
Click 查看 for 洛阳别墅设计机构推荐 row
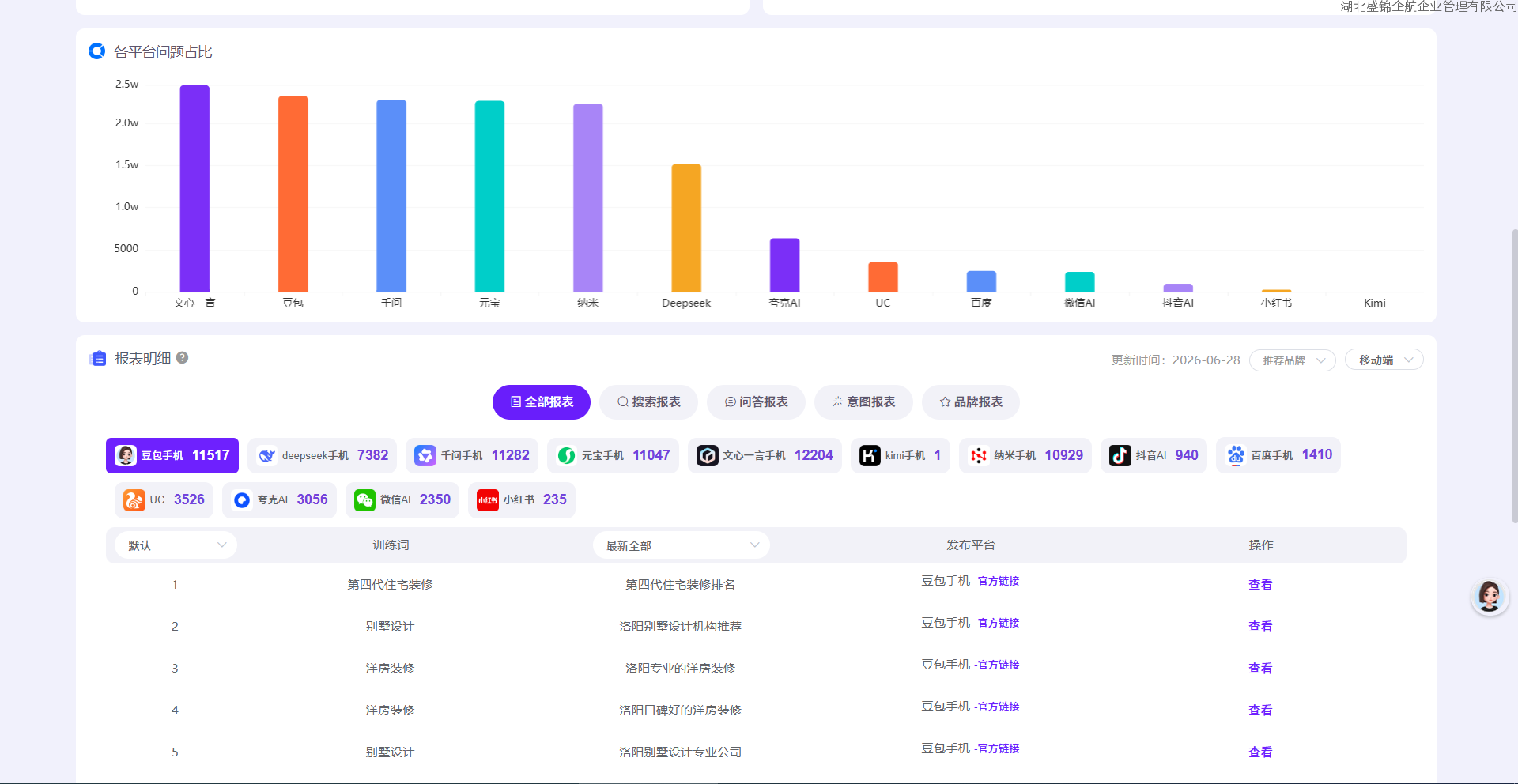click(1260, 627)
